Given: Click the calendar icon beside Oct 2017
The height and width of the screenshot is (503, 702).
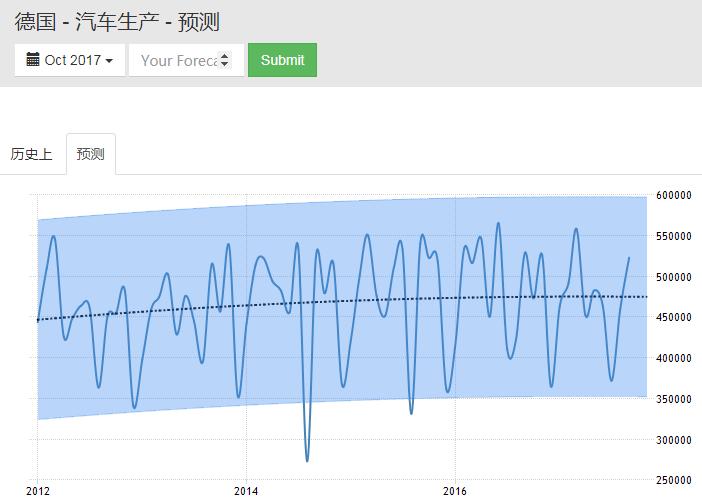Looking at the screenshot, I should 33,60.
